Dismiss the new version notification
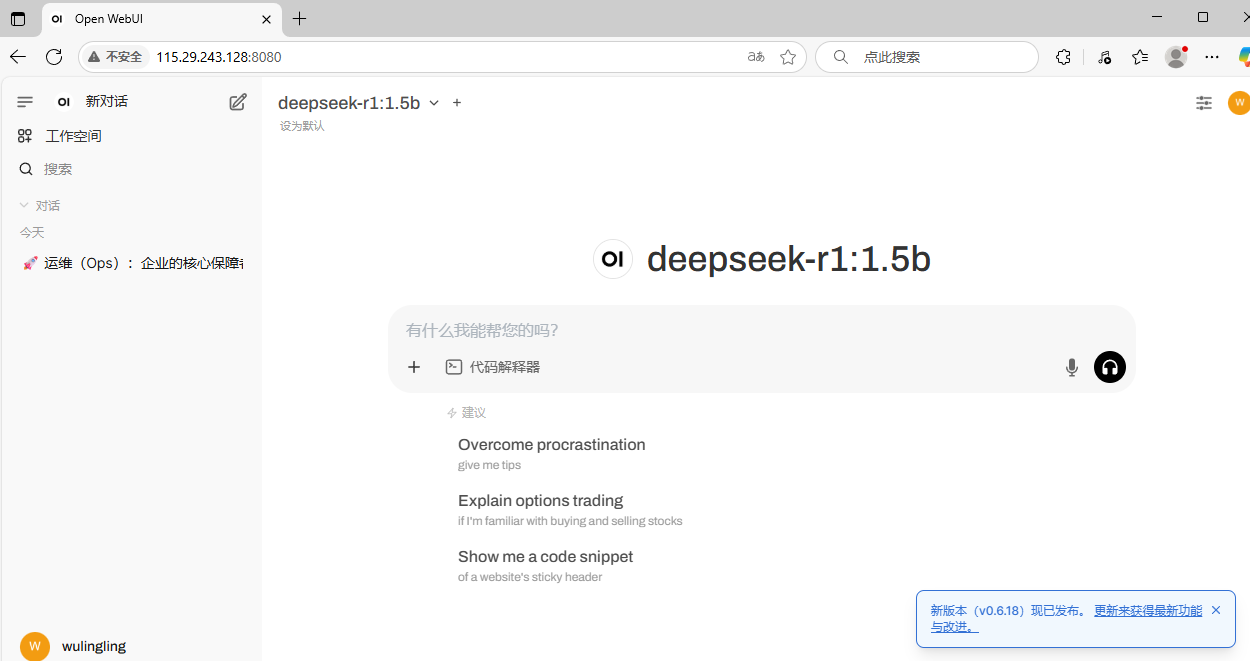This screenshot has width=1250, height=661. (1216, 610)
